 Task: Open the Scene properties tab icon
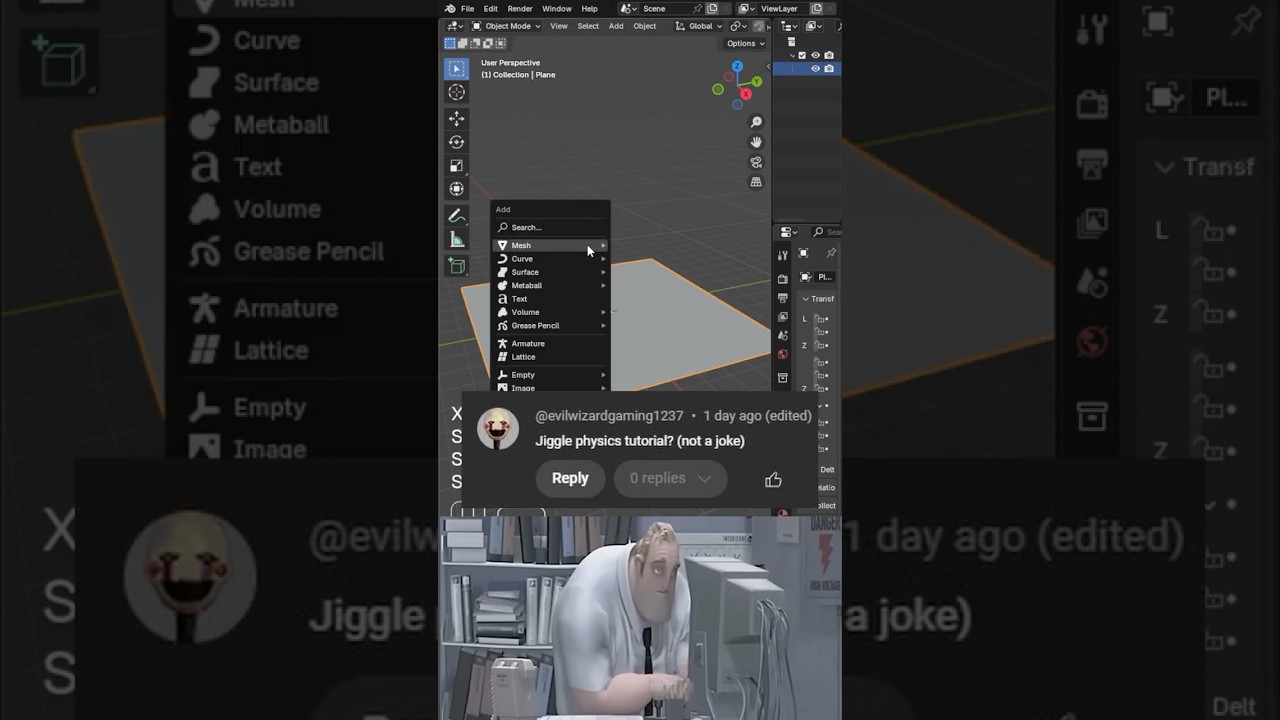[x=782, y=336]
